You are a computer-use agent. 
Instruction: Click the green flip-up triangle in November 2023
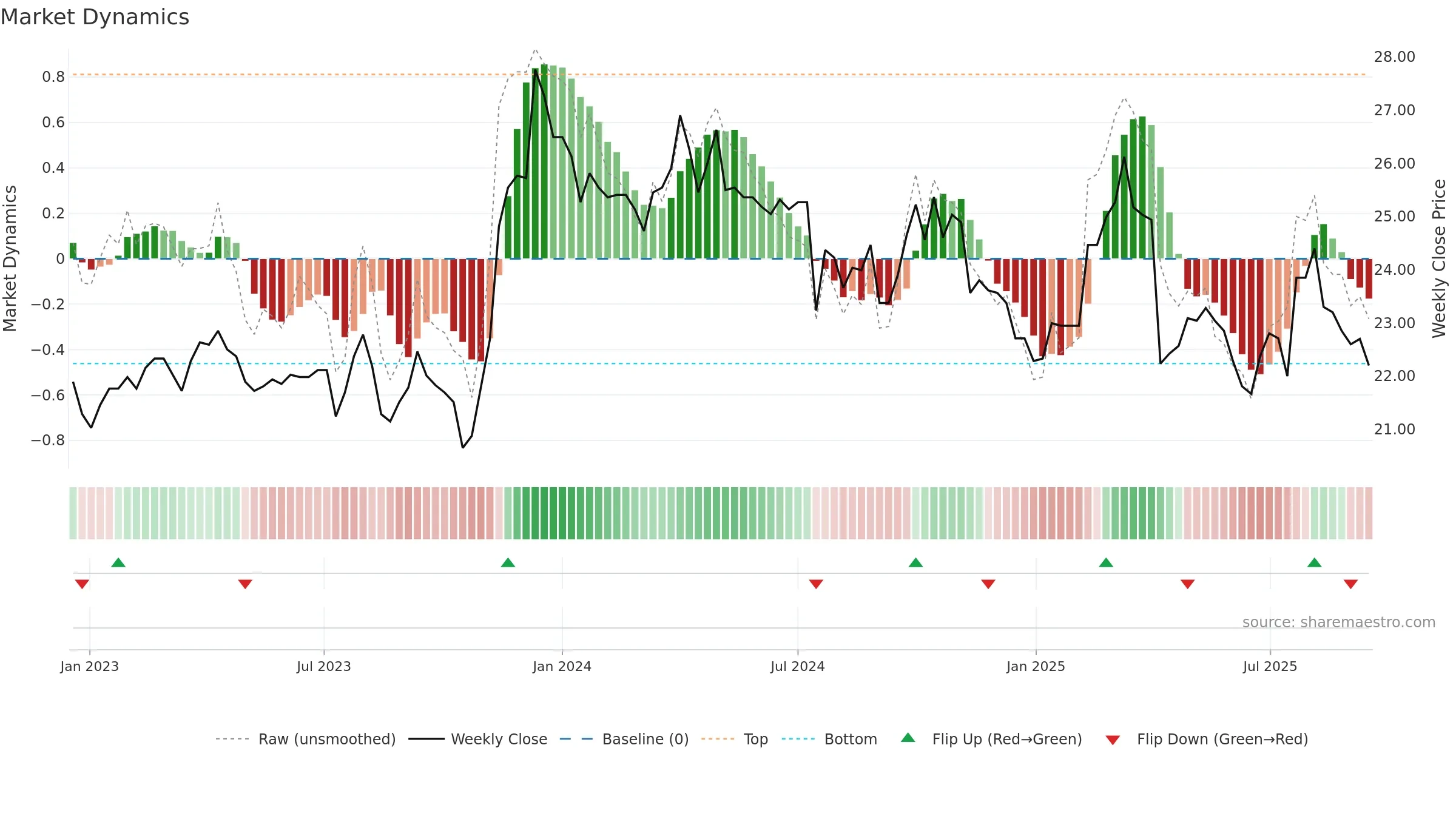pyautogui.click(x=508, y=563)
